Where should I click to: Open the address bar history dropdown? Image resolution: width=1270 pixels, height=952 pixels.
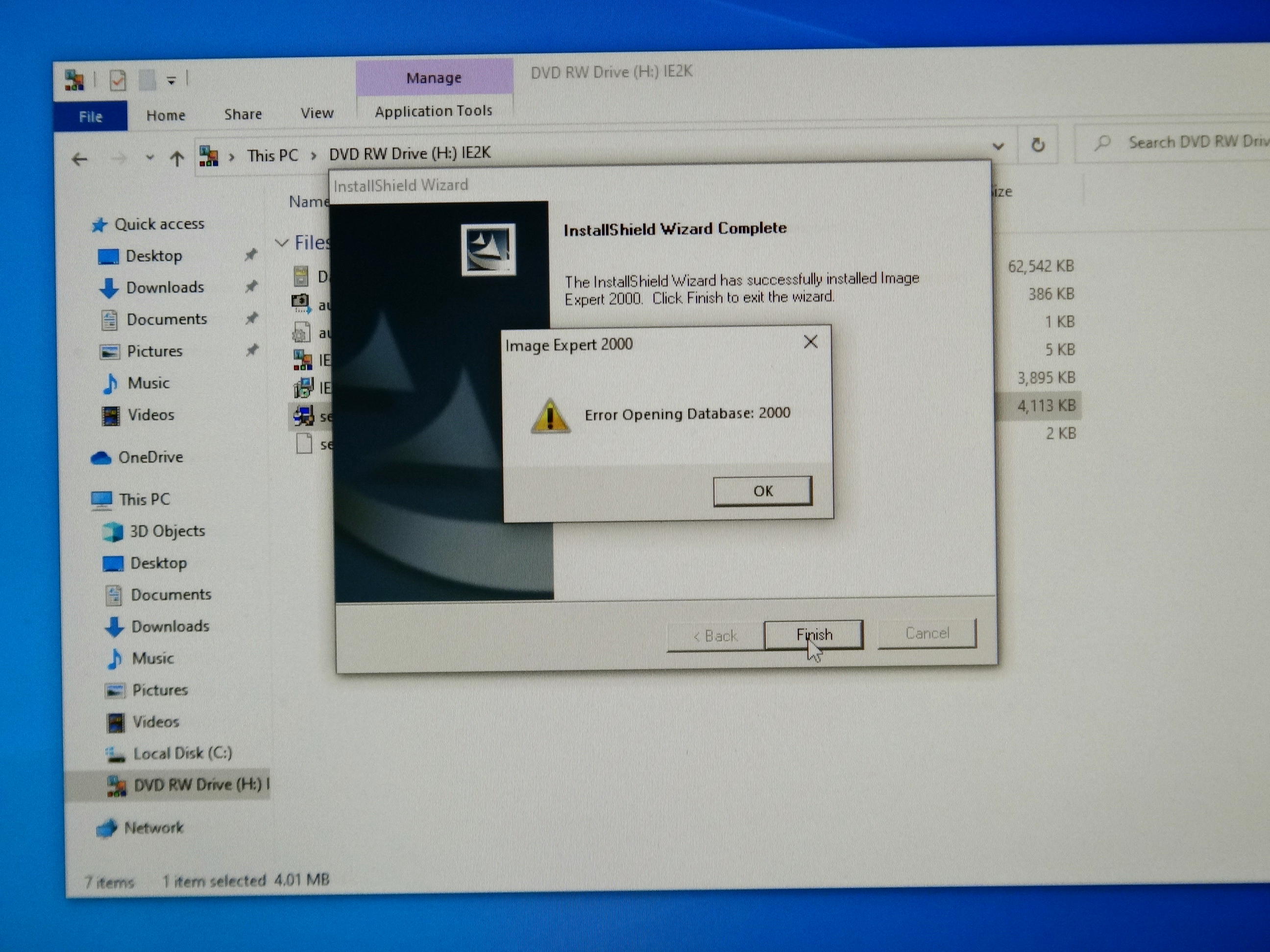pos(998,146)
